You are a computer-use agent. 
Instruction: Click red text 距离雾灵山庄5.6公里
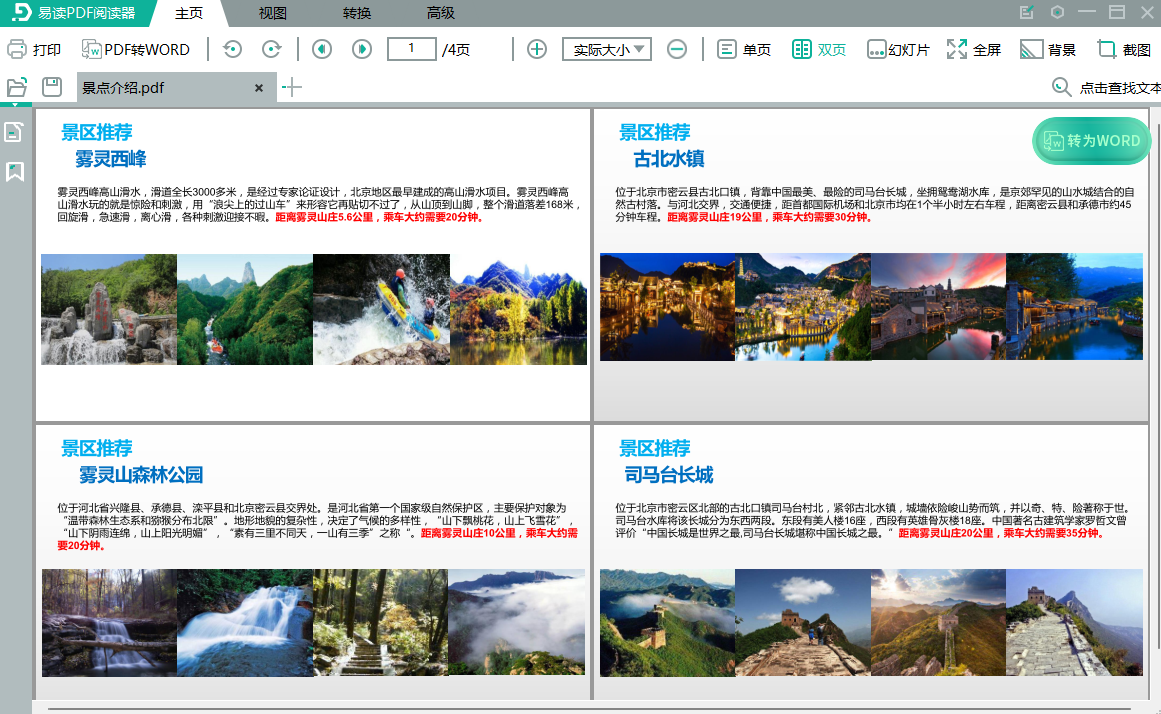tap(324, 217)
